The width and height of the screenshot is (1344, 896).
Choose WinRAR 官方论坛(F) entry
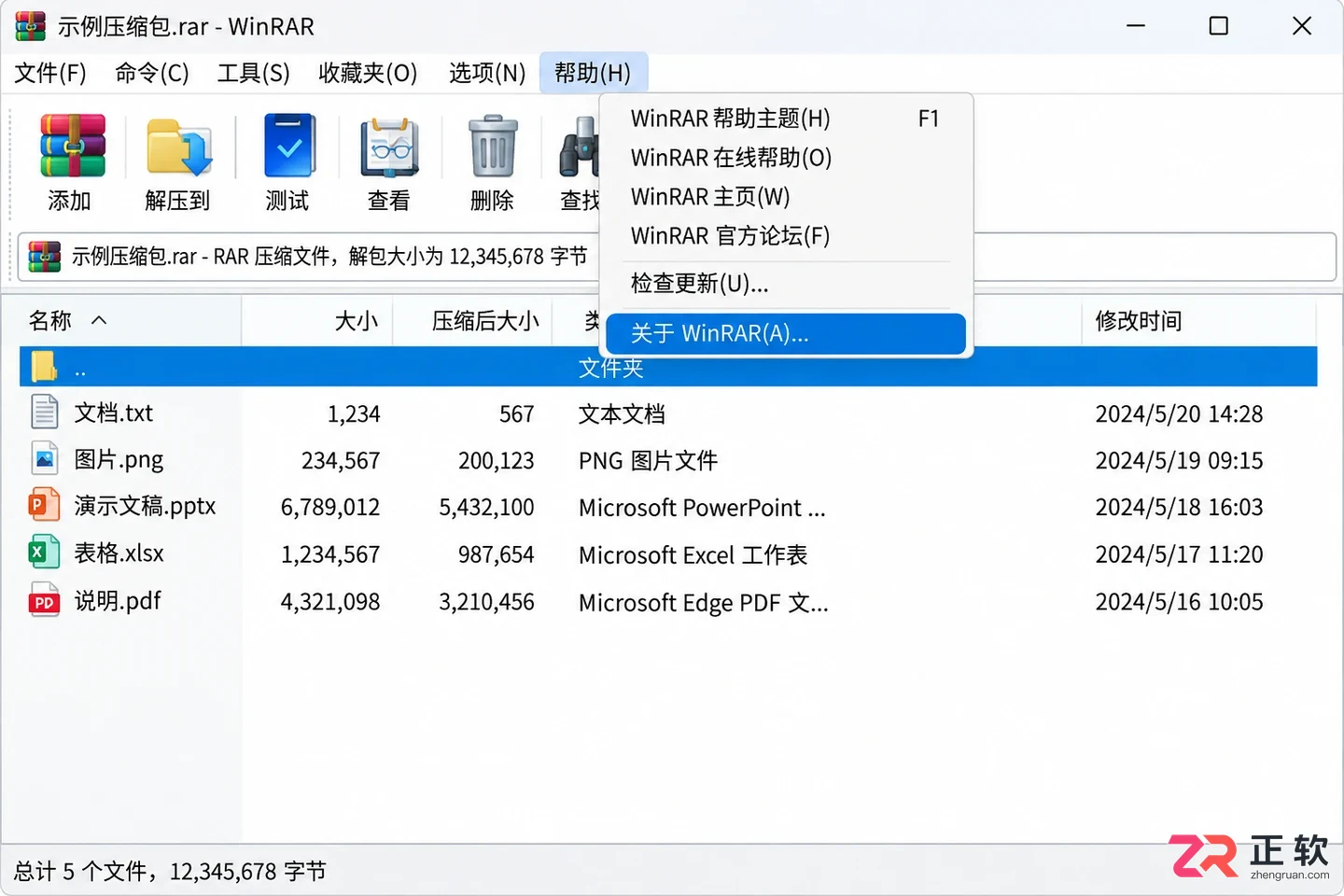pyautogui.click(x=785, y=236)
